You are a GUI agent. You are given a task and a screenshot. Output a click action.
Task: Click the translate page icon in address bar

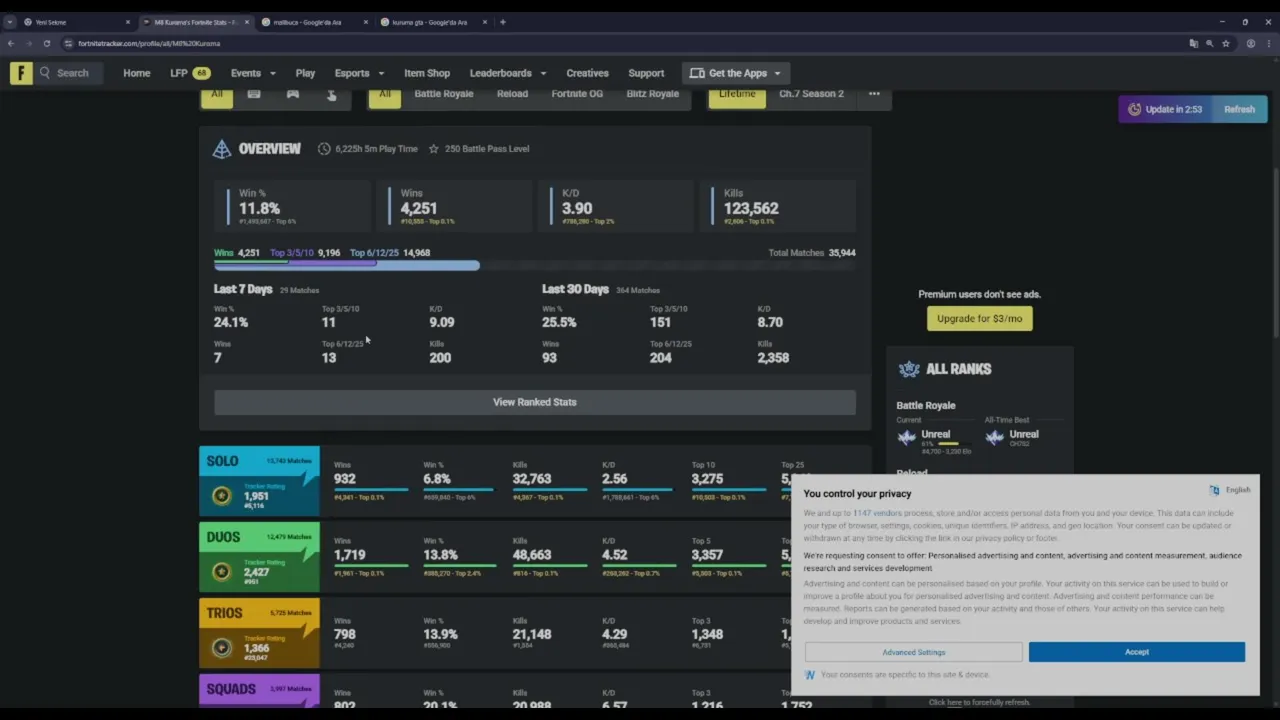[1193, 44]
